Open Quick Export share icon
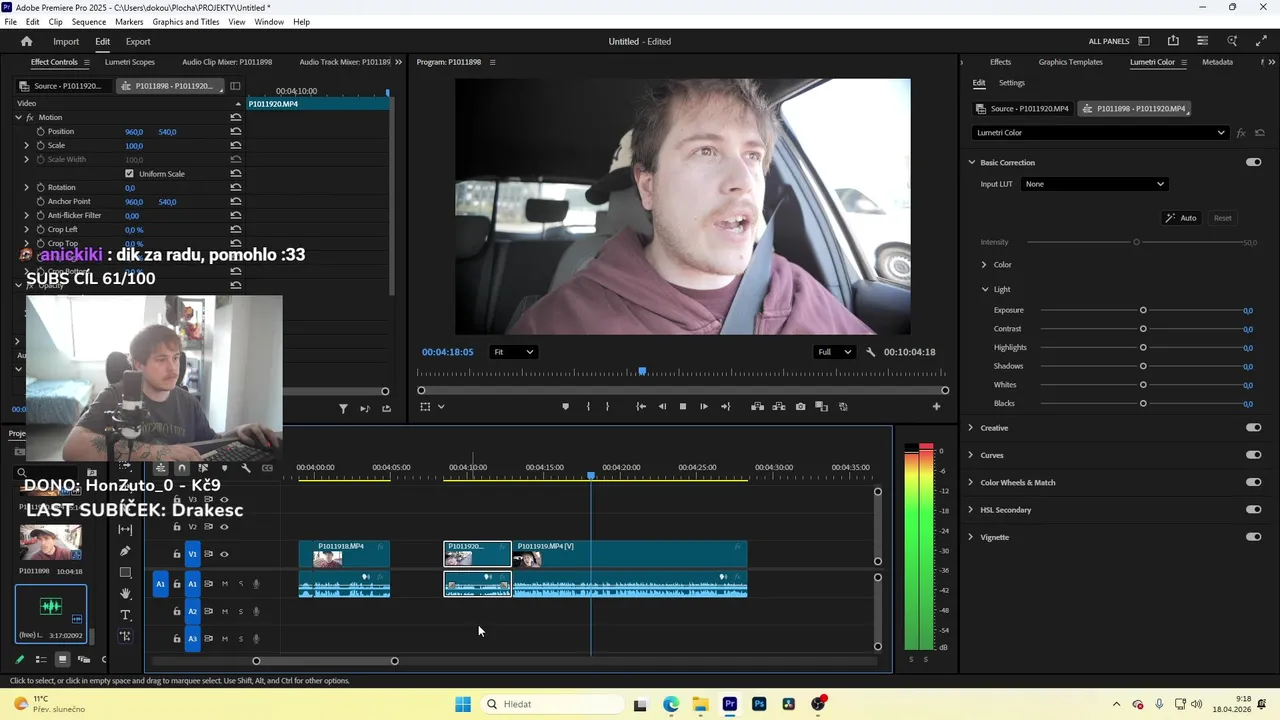Viewport: 1280px width, 720px height. tap(1173, 41)
